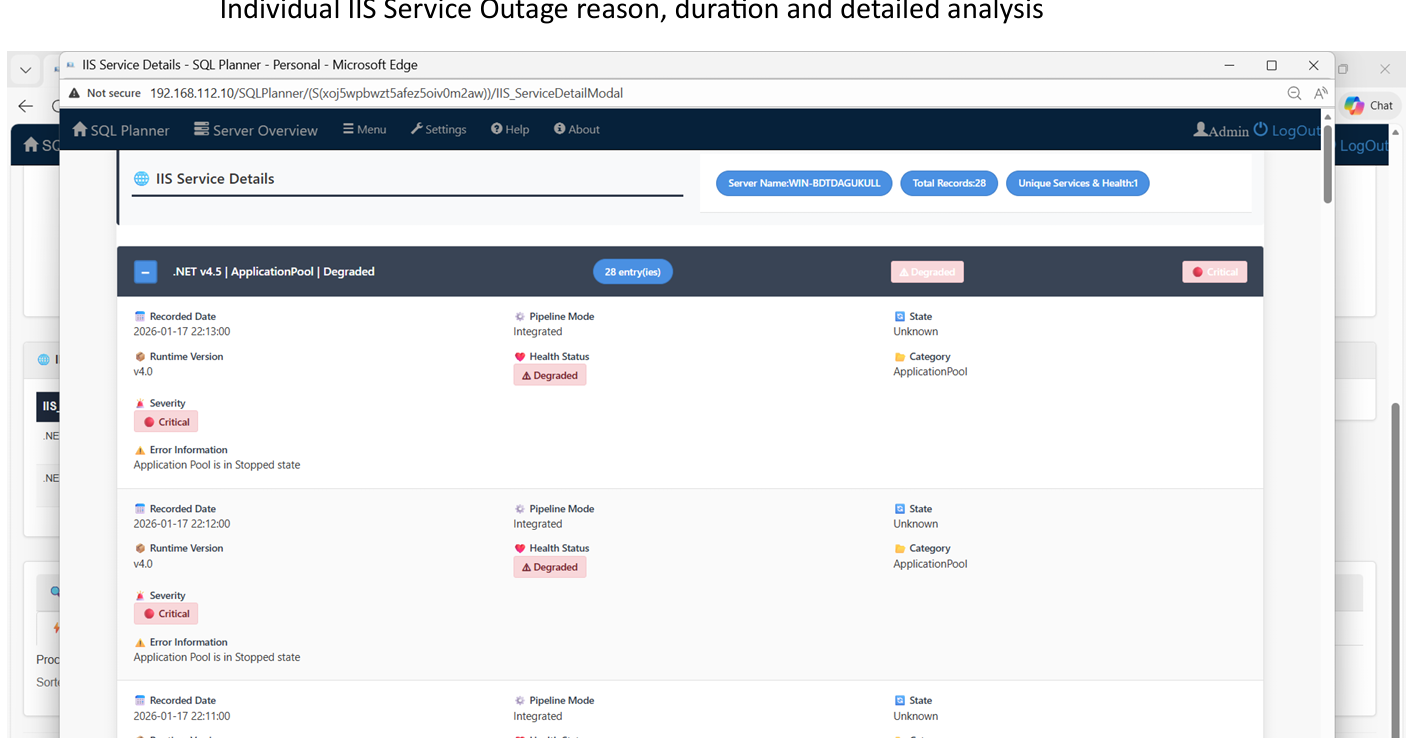The width and height of the screenshot is (1422, 738).
Task: Open the Menu dropdown in the navbar
Action: click(364, 129)
